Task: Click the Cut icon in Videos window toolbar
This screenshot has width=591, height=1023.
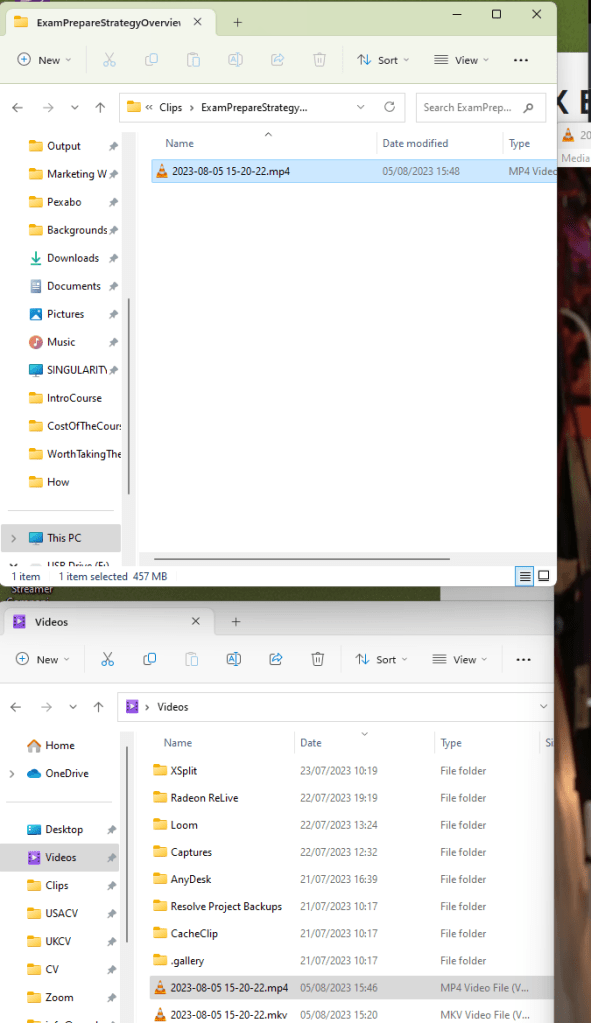Action: pos(108,660)
